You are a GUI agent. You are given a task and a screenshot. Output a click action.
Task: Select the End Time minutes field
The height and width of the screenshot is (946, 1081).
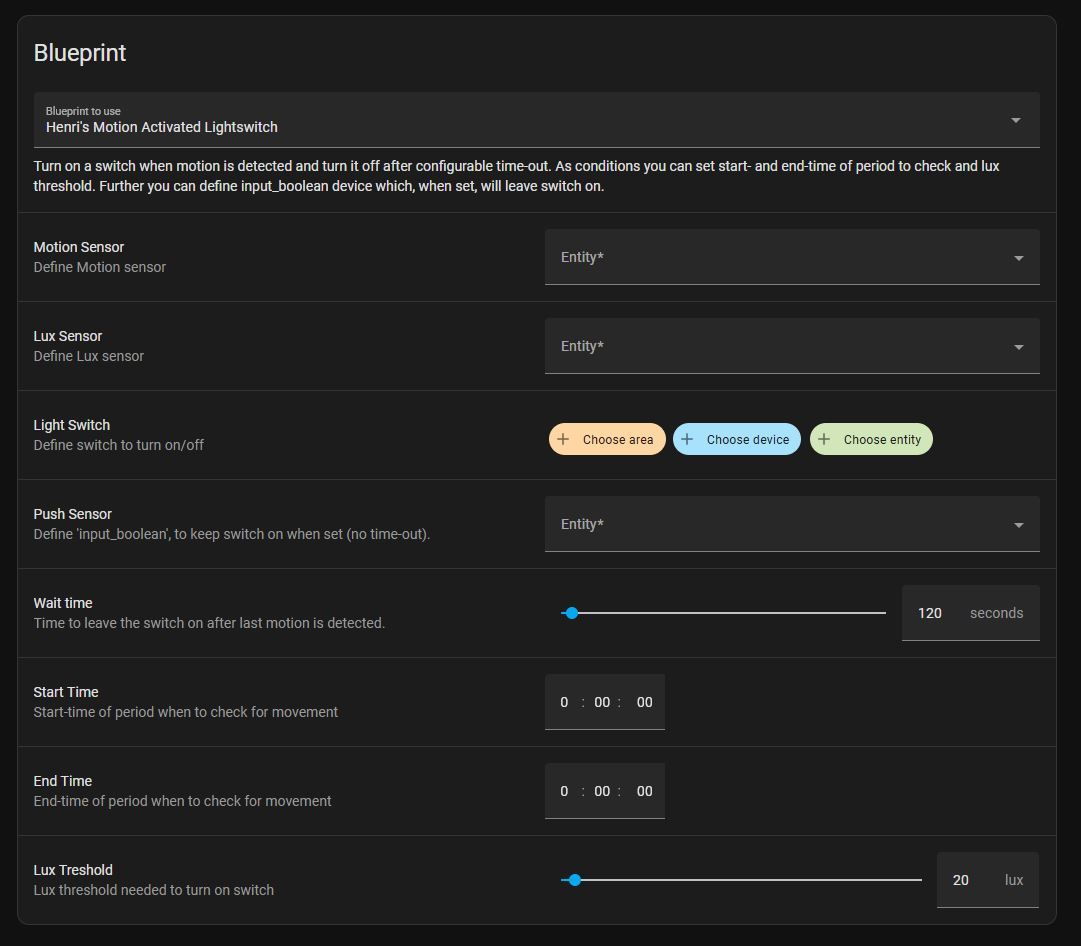point(602,791)
